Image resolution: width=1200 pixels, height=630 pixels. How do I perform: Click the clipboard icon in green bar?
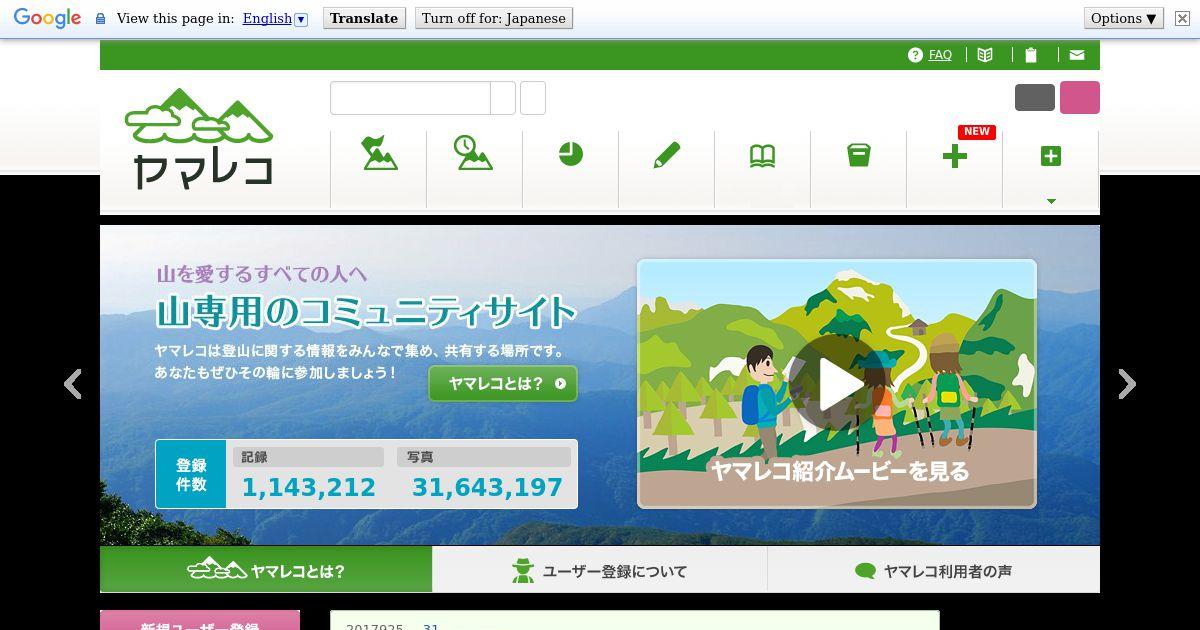click(1031, 55)
